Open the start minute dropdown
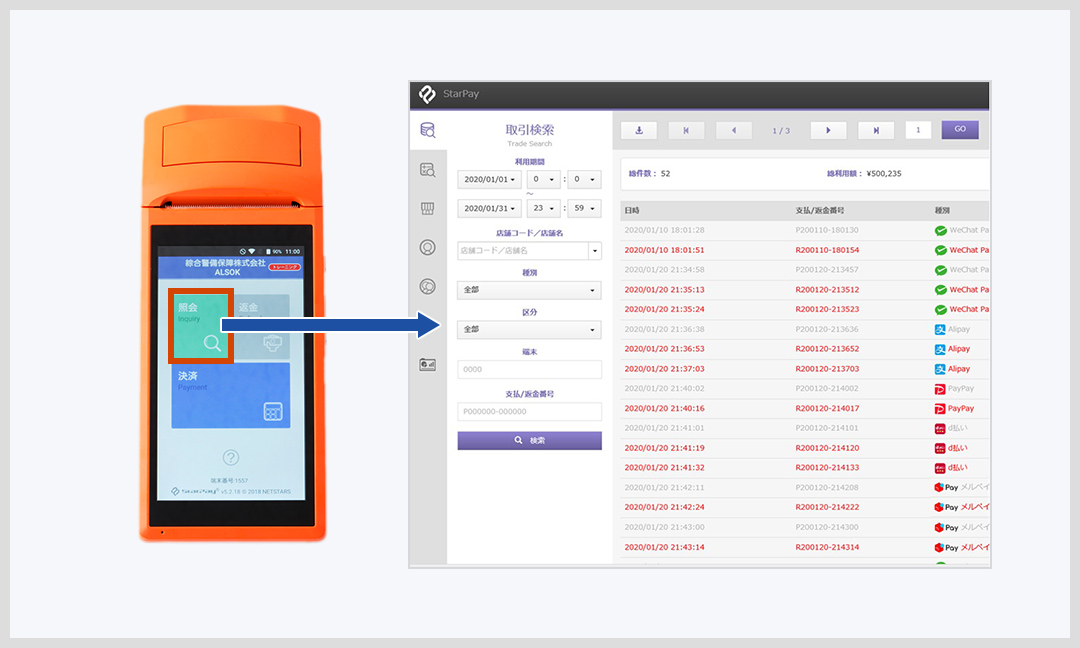The height and width of the screenshot is (648, 1080). (584, 179)
